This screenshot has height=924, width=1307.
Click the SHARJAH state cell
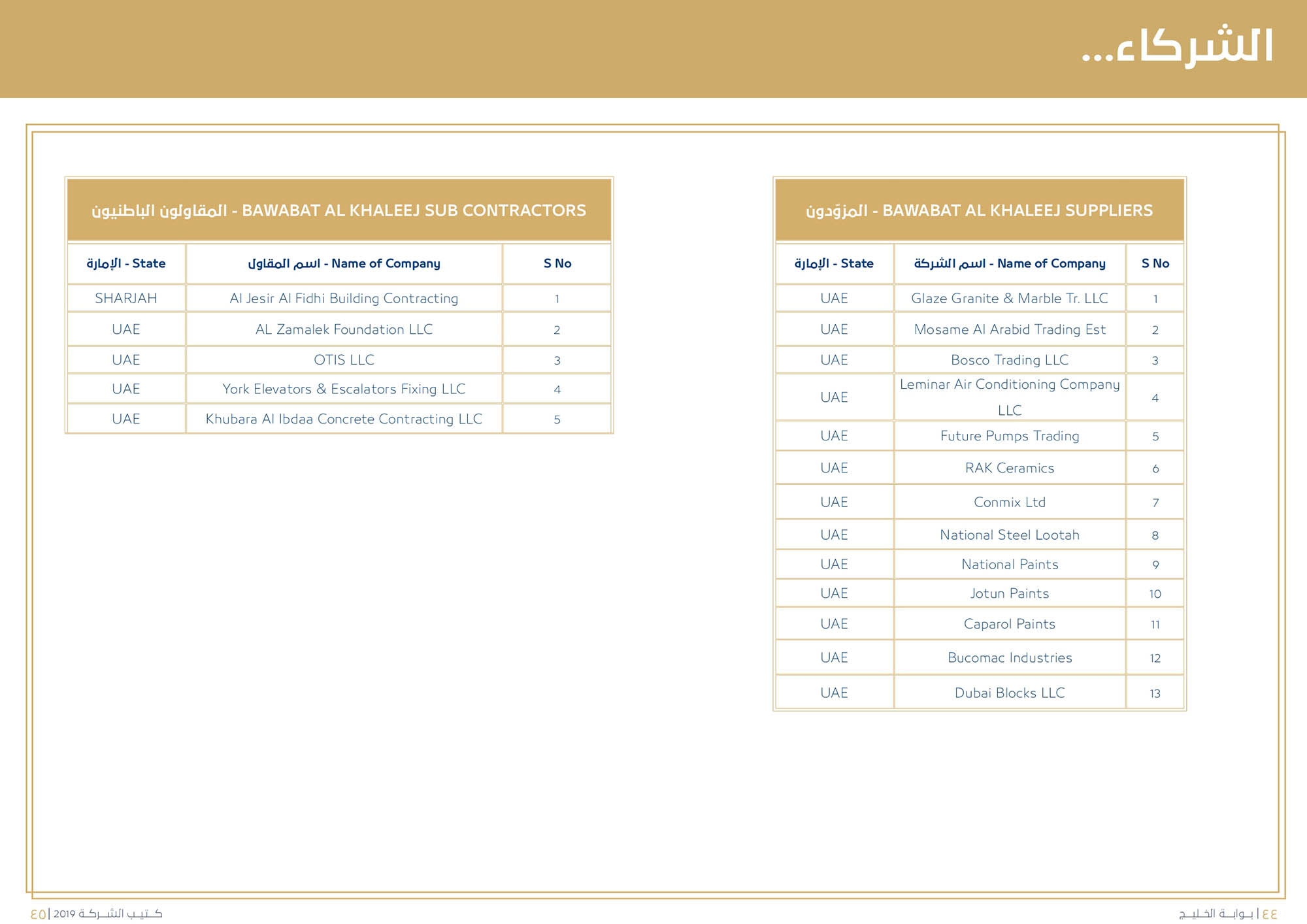pos(126,299)
